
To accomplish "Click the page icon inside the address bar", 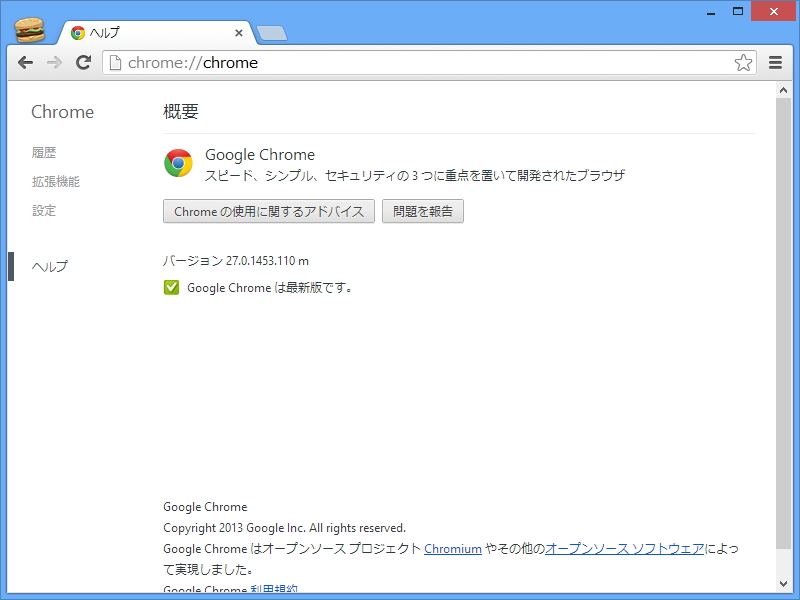I will (x=117, y=62).
